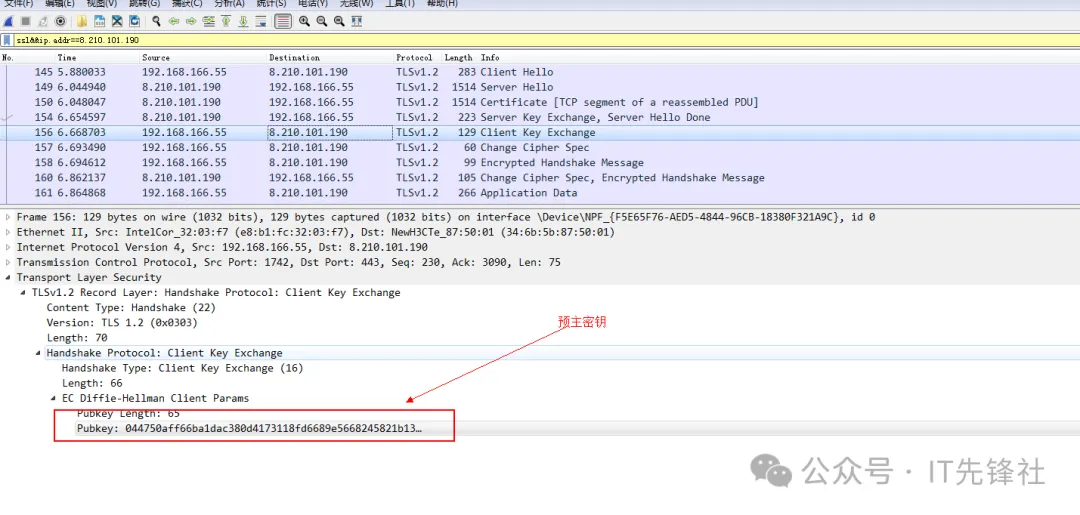This screenshot has width=1080, height=515.
Task: Select packet 160 Change Cipher Spec, Encrypted Handshake row
Action: 540,178
